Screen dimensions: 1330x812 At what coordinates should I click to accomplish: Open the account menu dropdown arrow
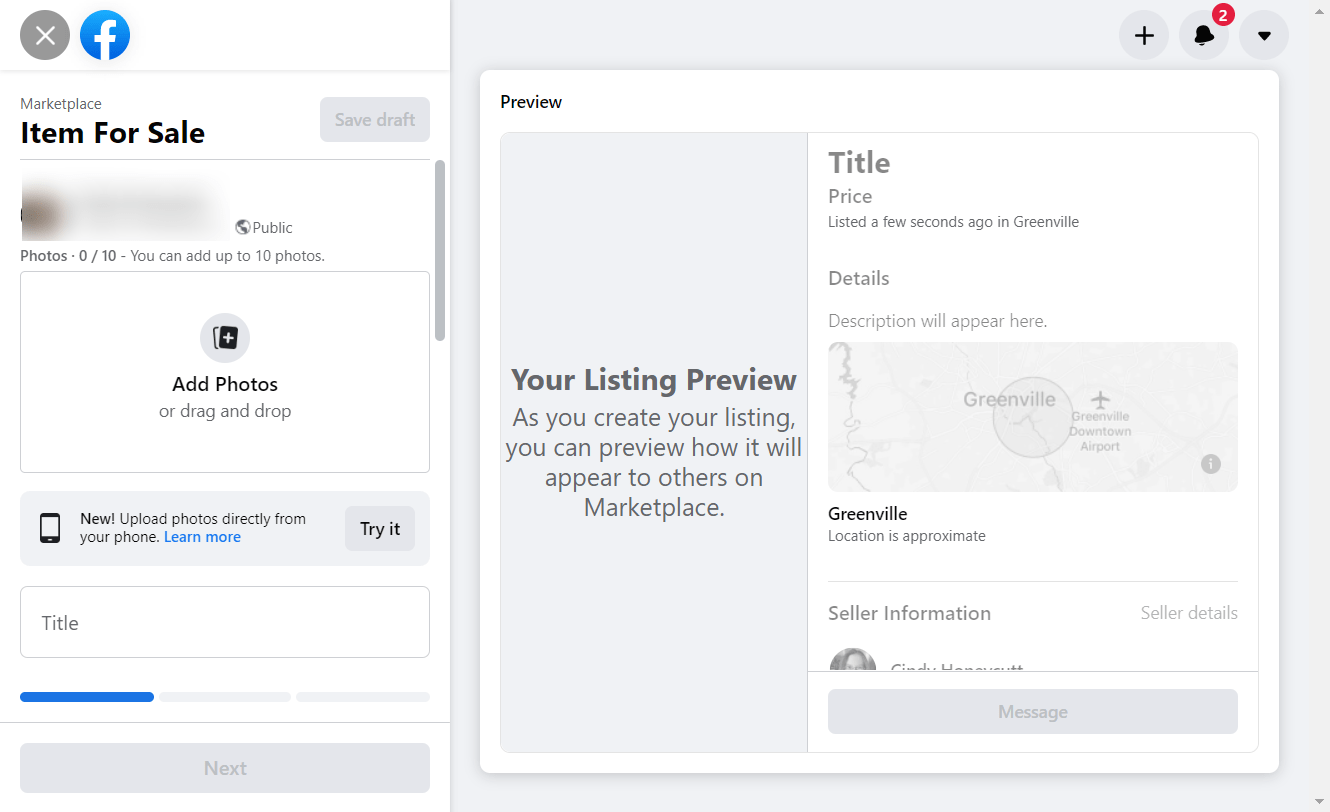pyautogui.click(x=1263, y=34)
